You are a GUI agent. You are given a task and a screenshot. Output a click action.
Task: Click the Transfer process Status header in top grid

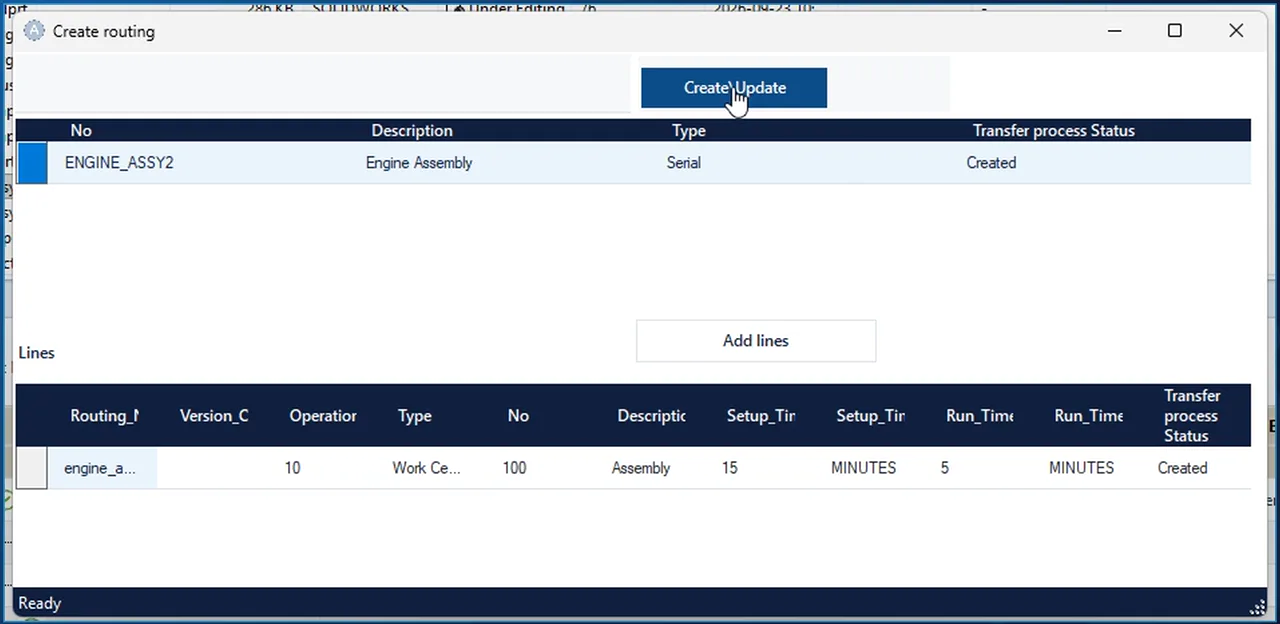[1054, 131]
